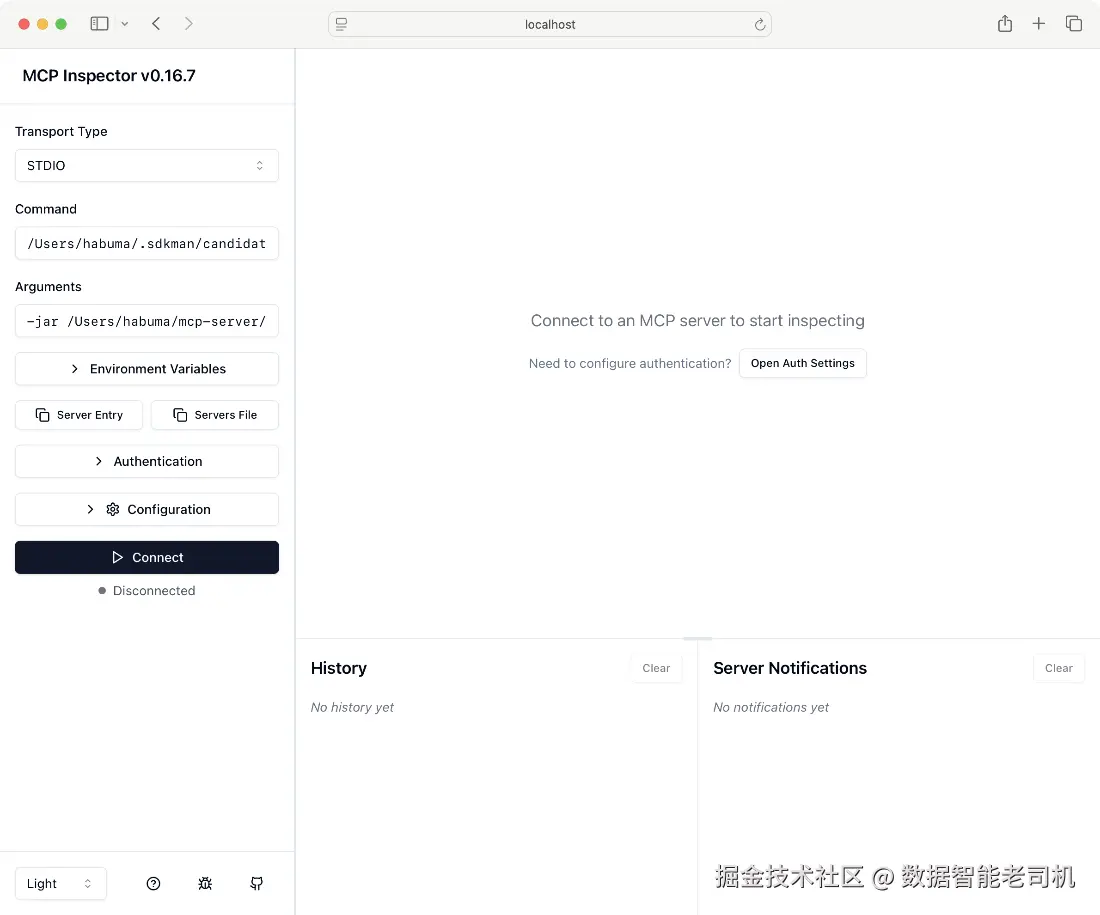Copy Server Entry configuration
This screenshot has width=1100, height=915.
79,415
